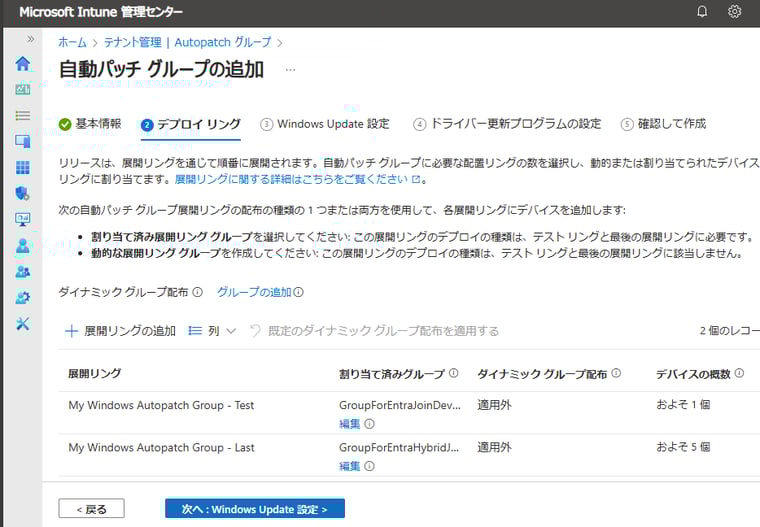Image resolution: width=760 pixels, height=527 pixels.
Task: Select My Windows Autopatch Group - Test row
Action: tap(409, 413)
